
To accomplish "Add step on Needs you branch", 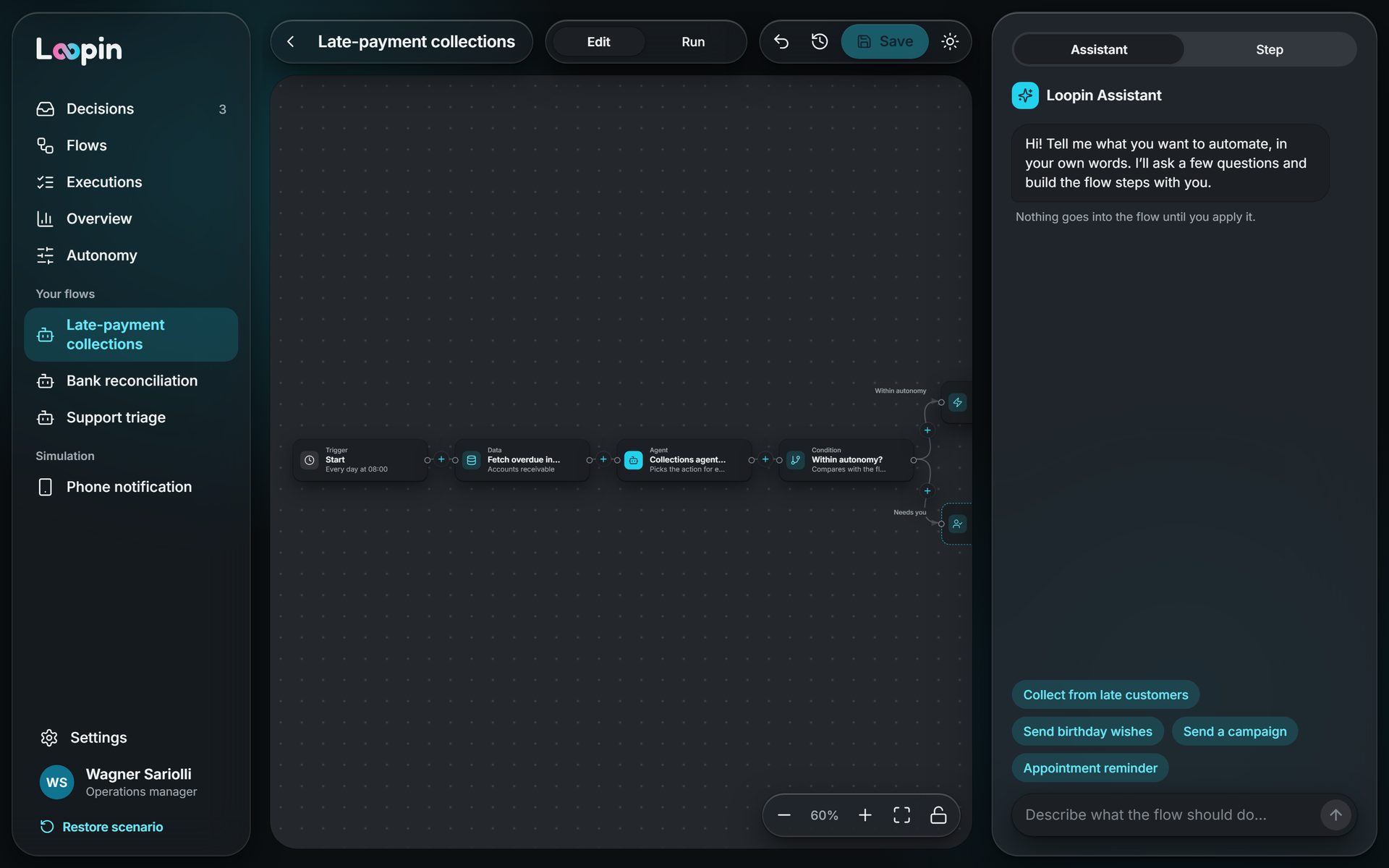I will 927,491.
